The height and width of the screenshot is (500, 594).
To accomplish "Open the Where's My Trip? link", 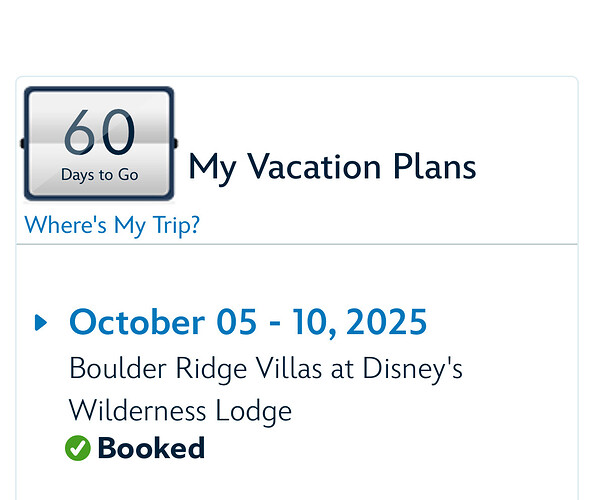I will (112, 225).
